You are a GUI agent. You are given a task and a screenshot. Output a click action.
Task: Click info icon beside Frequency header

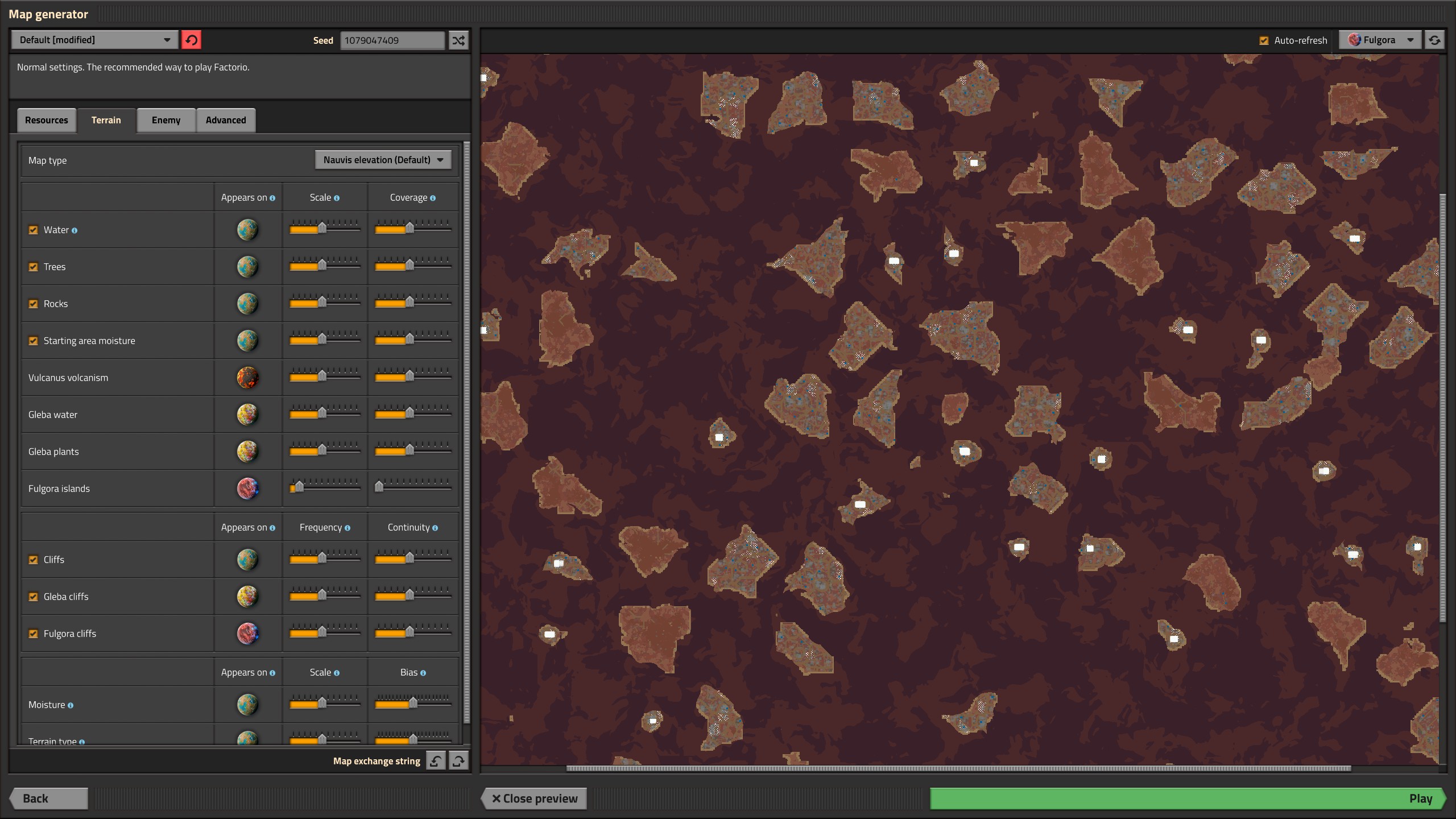click(348, 528)
